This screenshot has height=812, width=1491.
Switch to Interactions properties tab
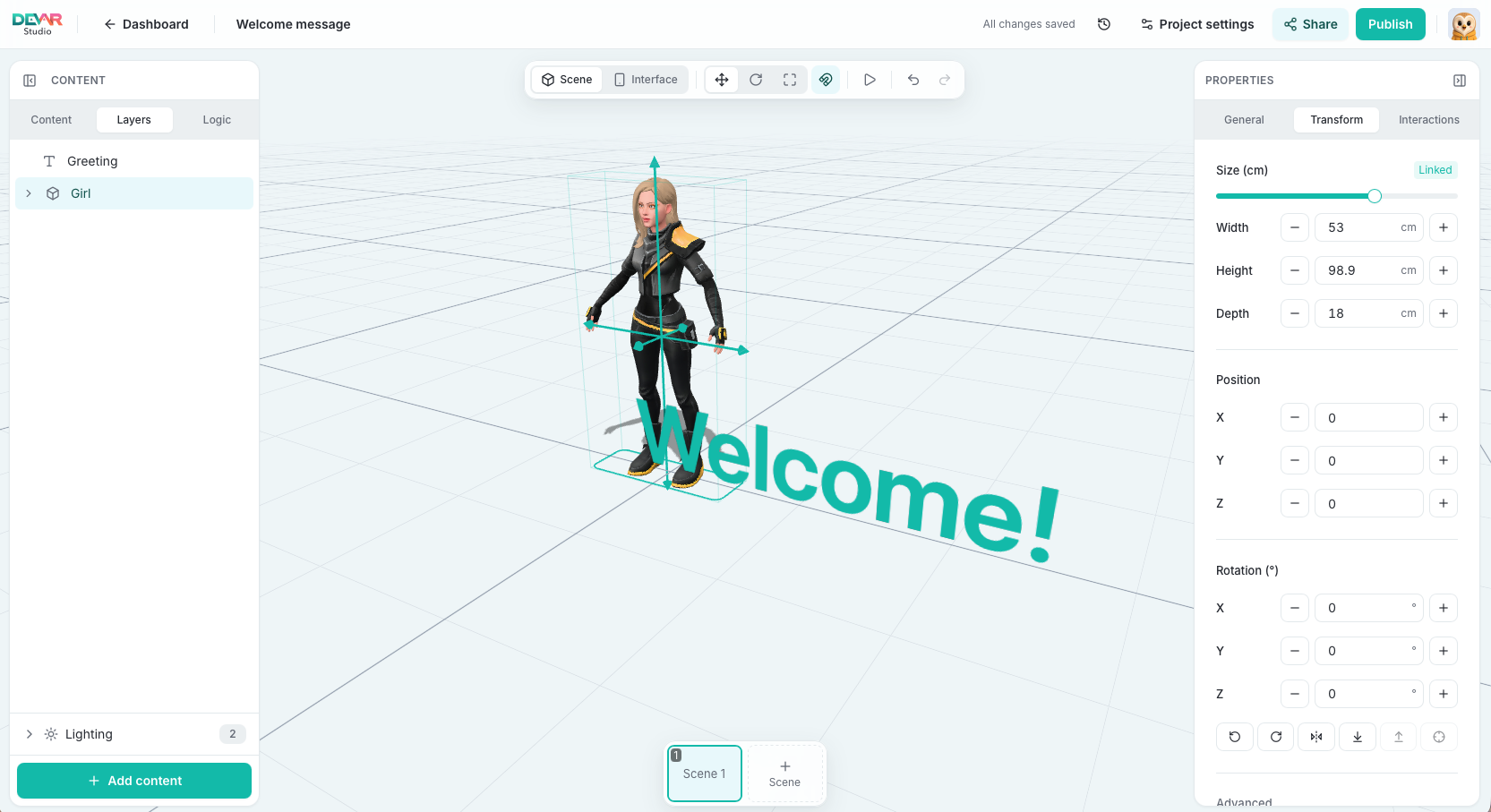[x=1429, y=120]
